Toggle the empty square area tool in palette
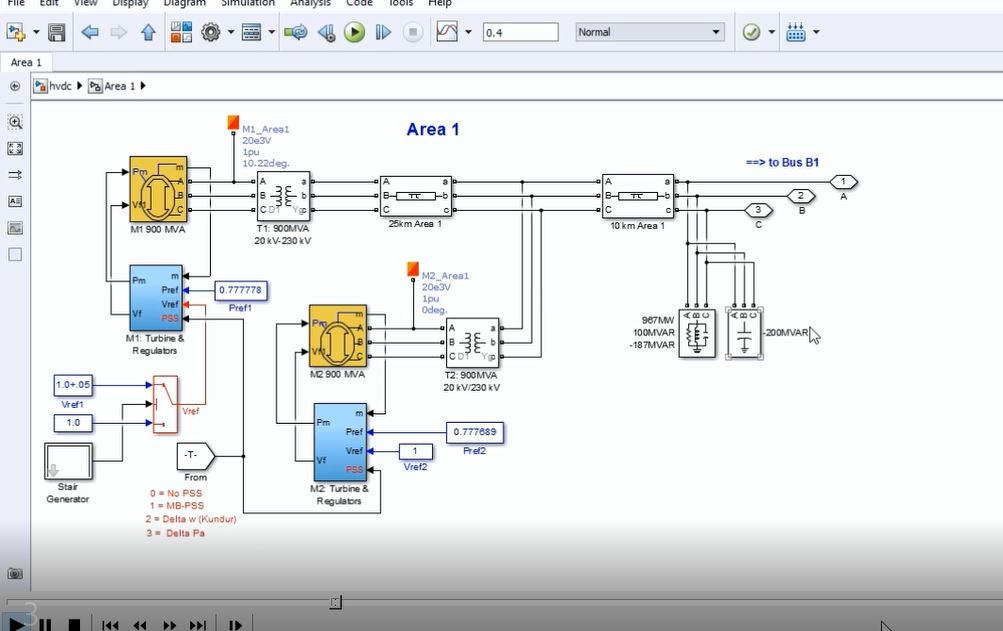This screenshot has height=631, width=1003. (x=15, y=254)
